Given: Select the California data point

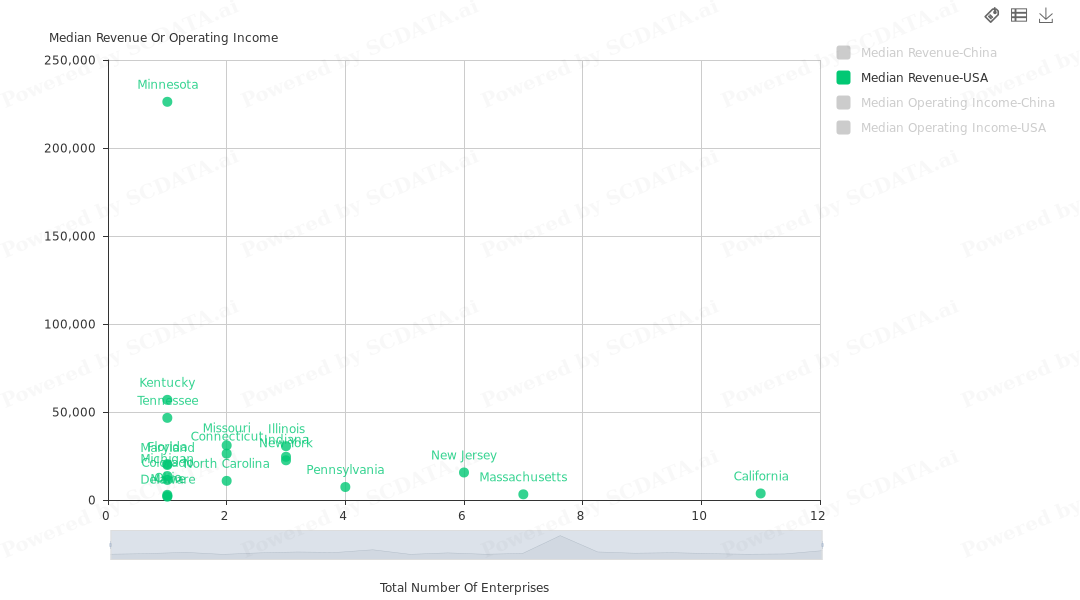Looking at the screenshot, I should 761,493.
